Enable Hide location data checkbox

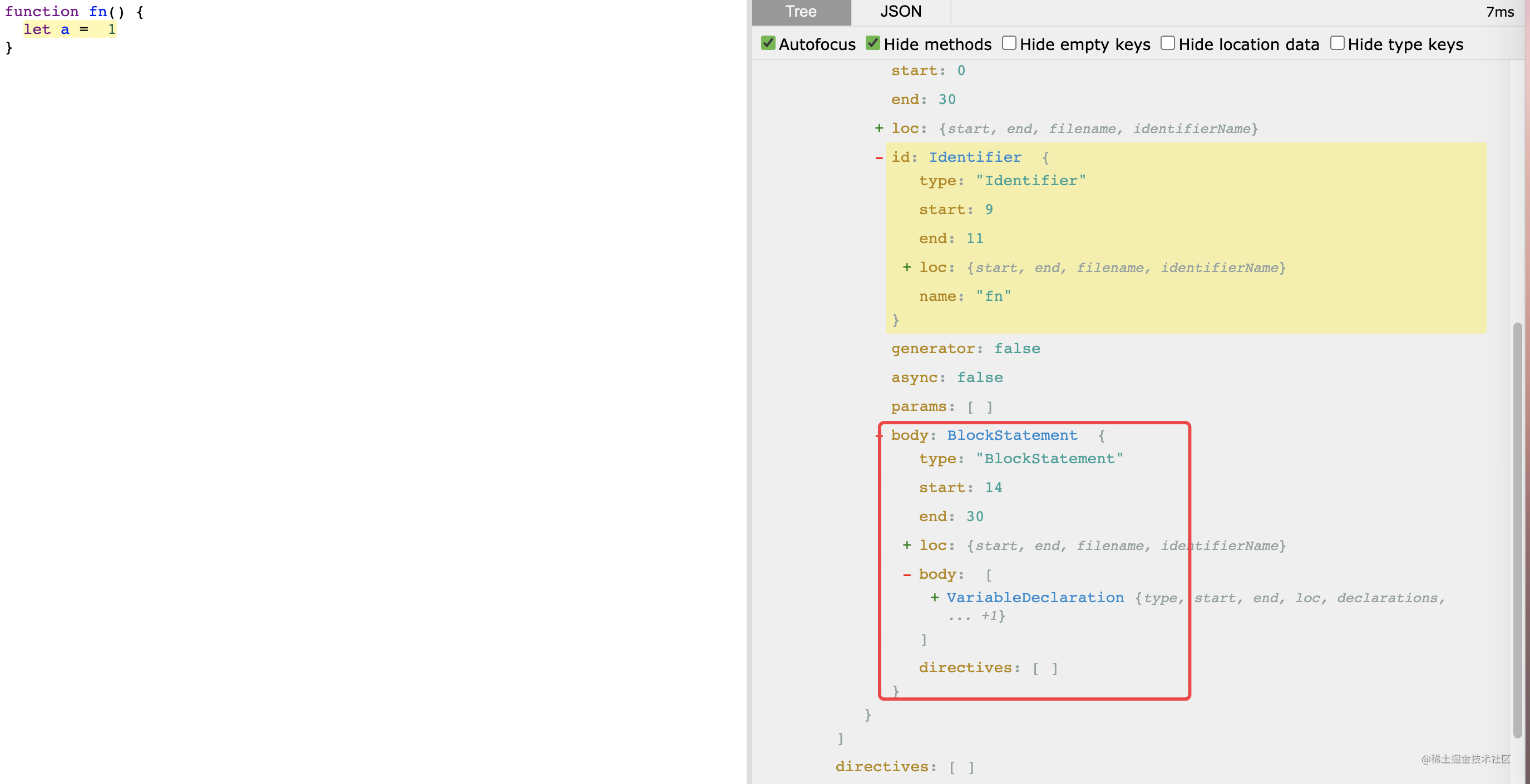point(1167,43)
